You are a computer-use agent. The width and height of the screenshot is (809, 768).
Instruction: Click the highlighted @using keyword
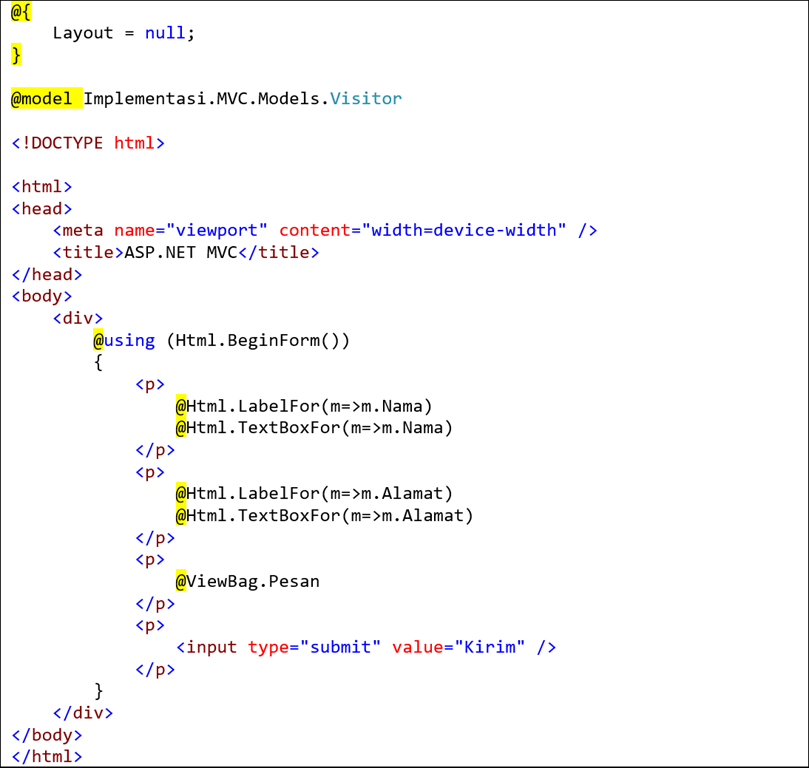tap(123, 340)
